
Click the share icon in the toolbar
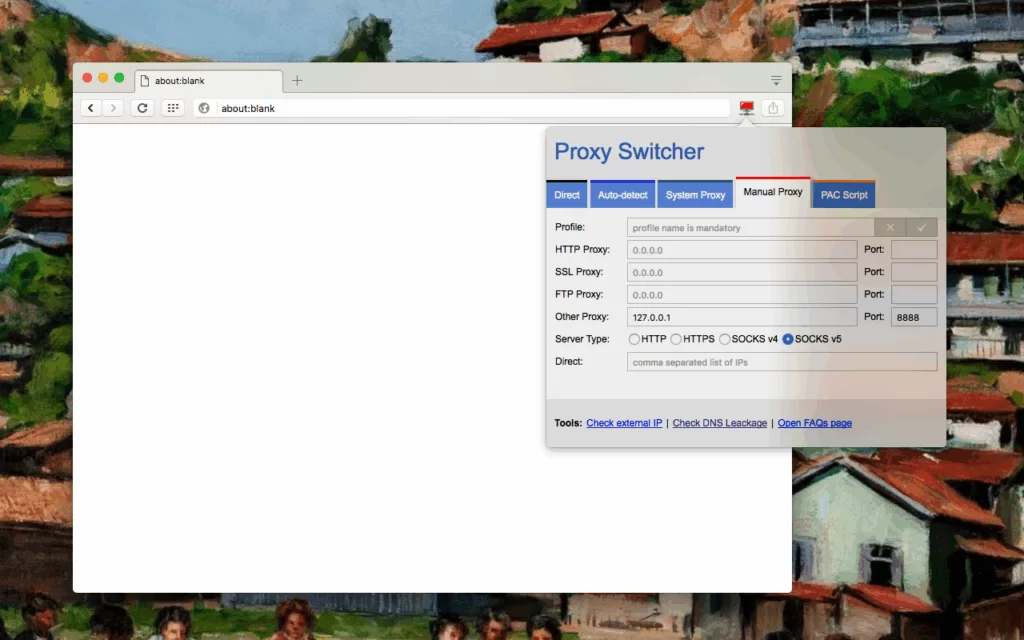[x=772, y=107]
